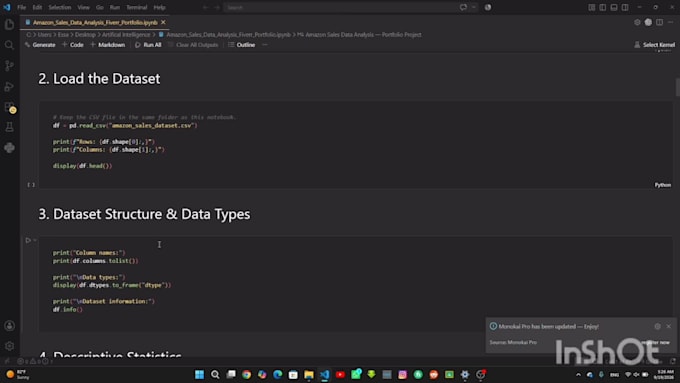This screenshot has height=383, width=680.
Task: Open notebook settings gear in editor actions
Action: [x=637, y=23]
